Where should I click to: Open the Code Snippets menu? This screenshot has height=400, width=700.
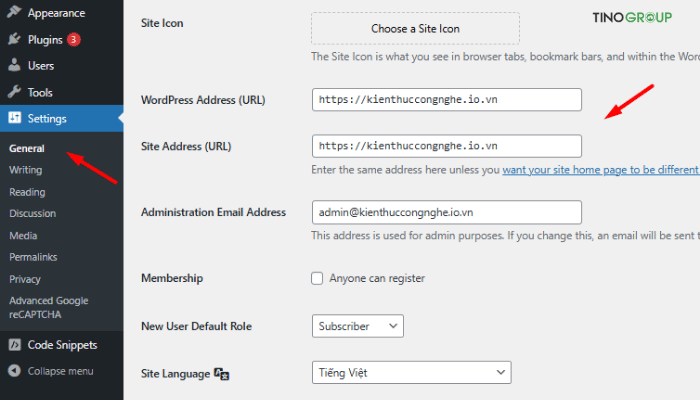click(x=62, y=345)
